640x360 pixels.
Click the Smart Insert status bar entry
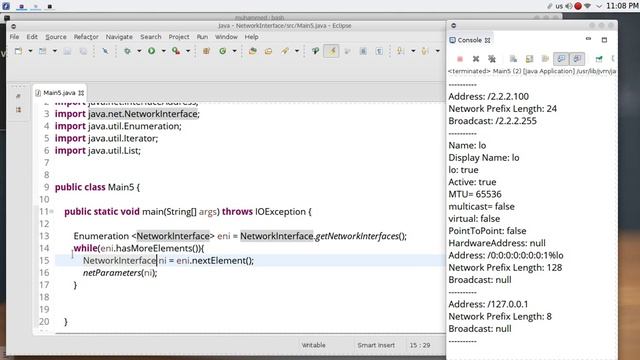click(376, 345)
